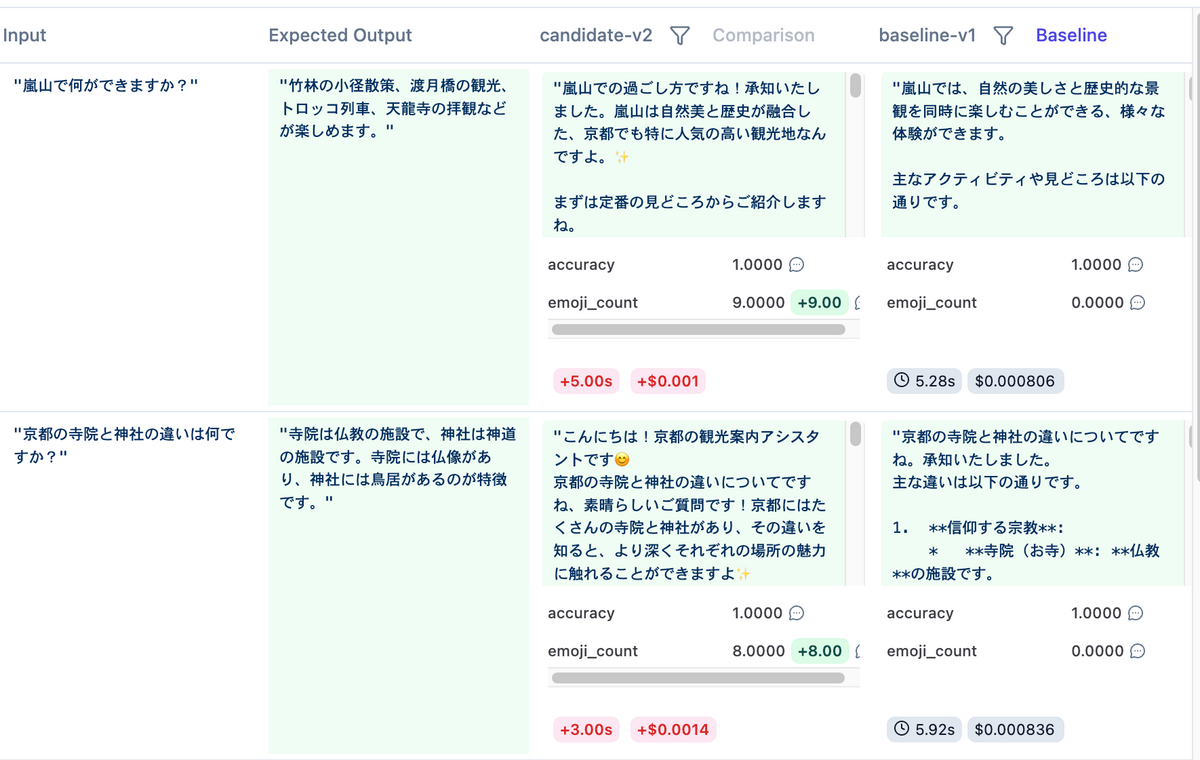The width and height of the screenshot is (1200, 760).
Task: Click the +9.00 emoji_count improvement badge
Action: pyautogui.click(x=819, y=302)
